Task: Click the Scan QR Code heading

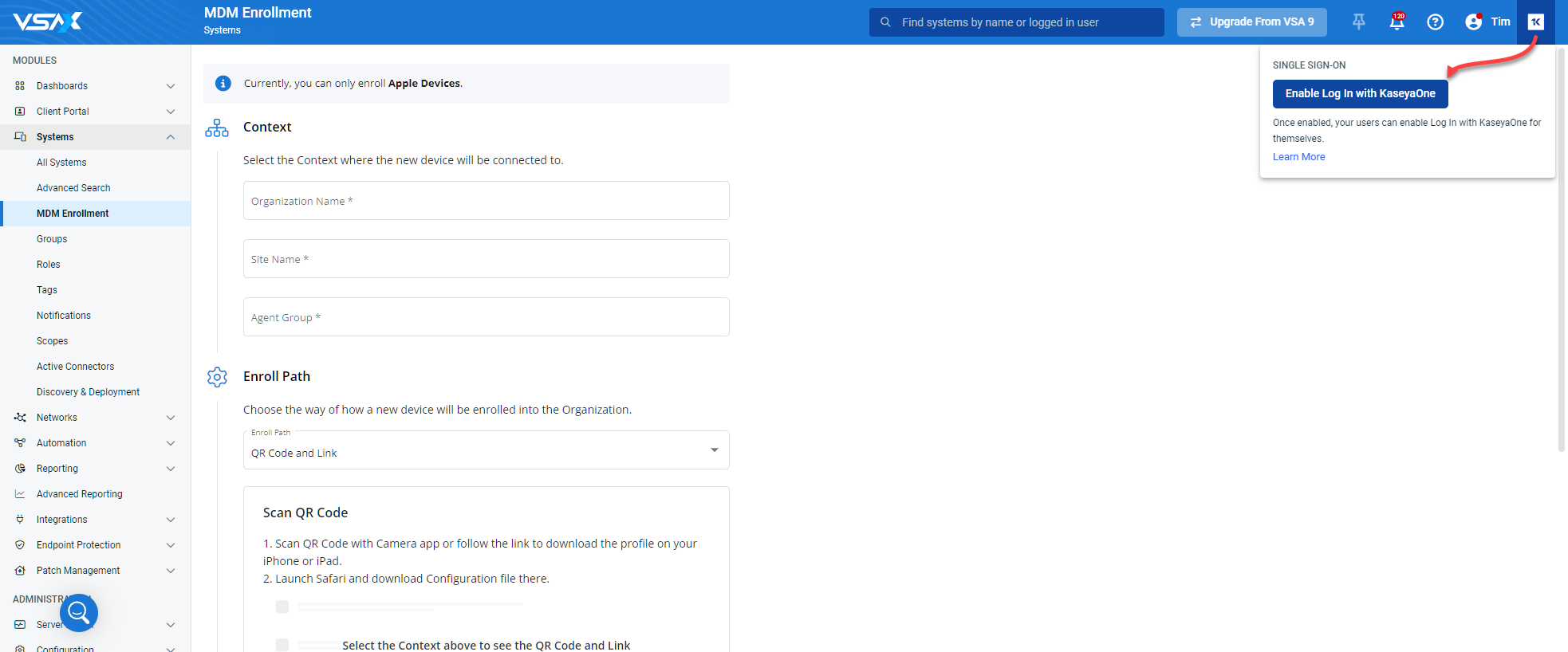Action: click(305, 513)
